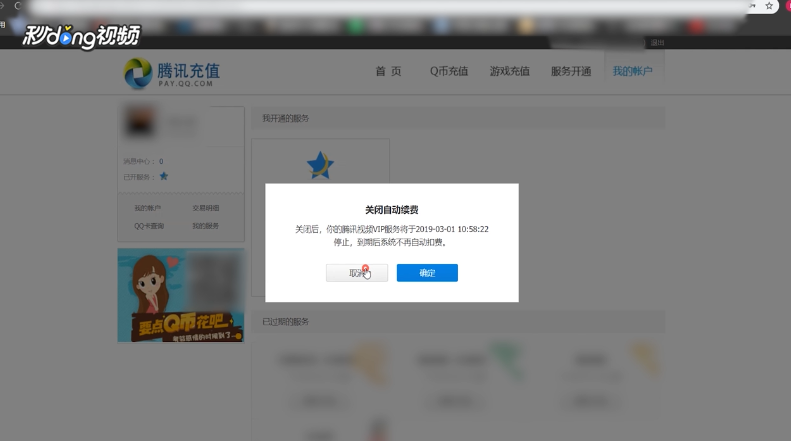
Task: Go to 游戏充值 tab
Action: (510, 71)
